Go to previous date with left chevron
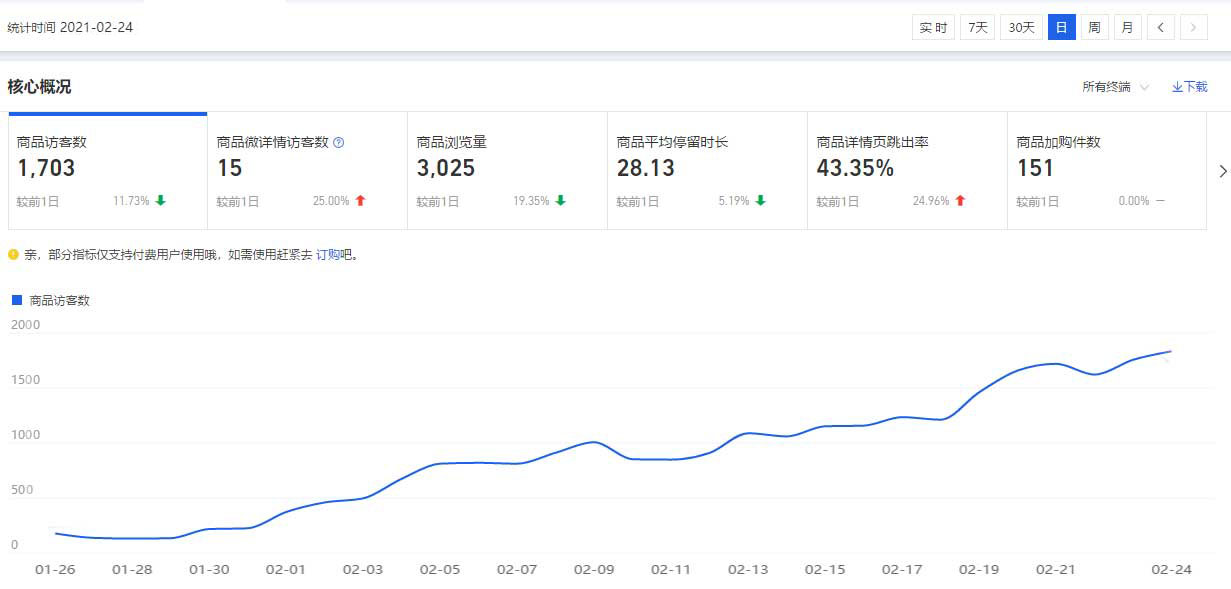1231x589 pixels. (x=1160, y=27)
